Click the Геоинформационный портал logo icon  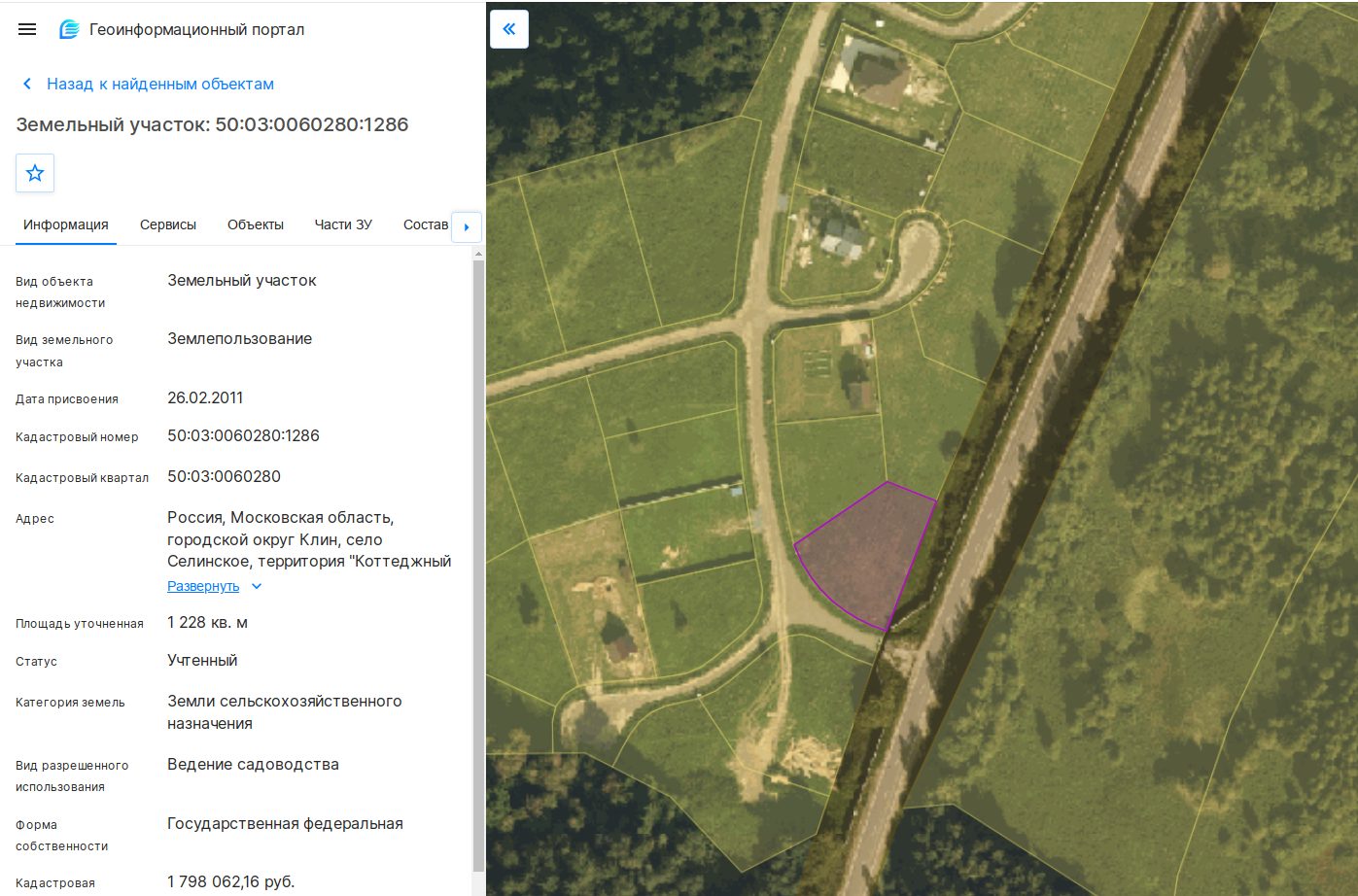69,29
